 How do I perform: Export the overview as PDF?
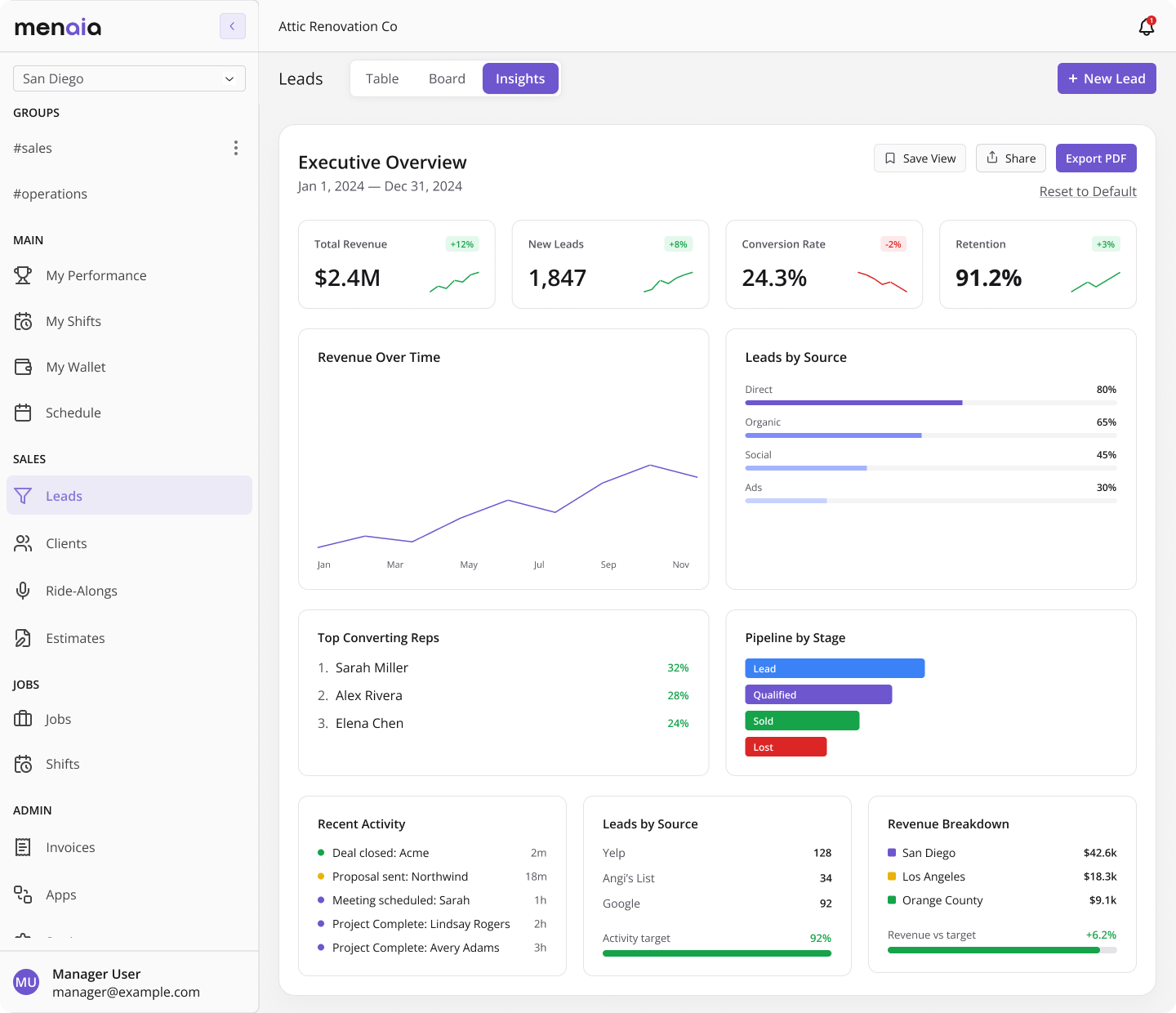point(1096,158)
